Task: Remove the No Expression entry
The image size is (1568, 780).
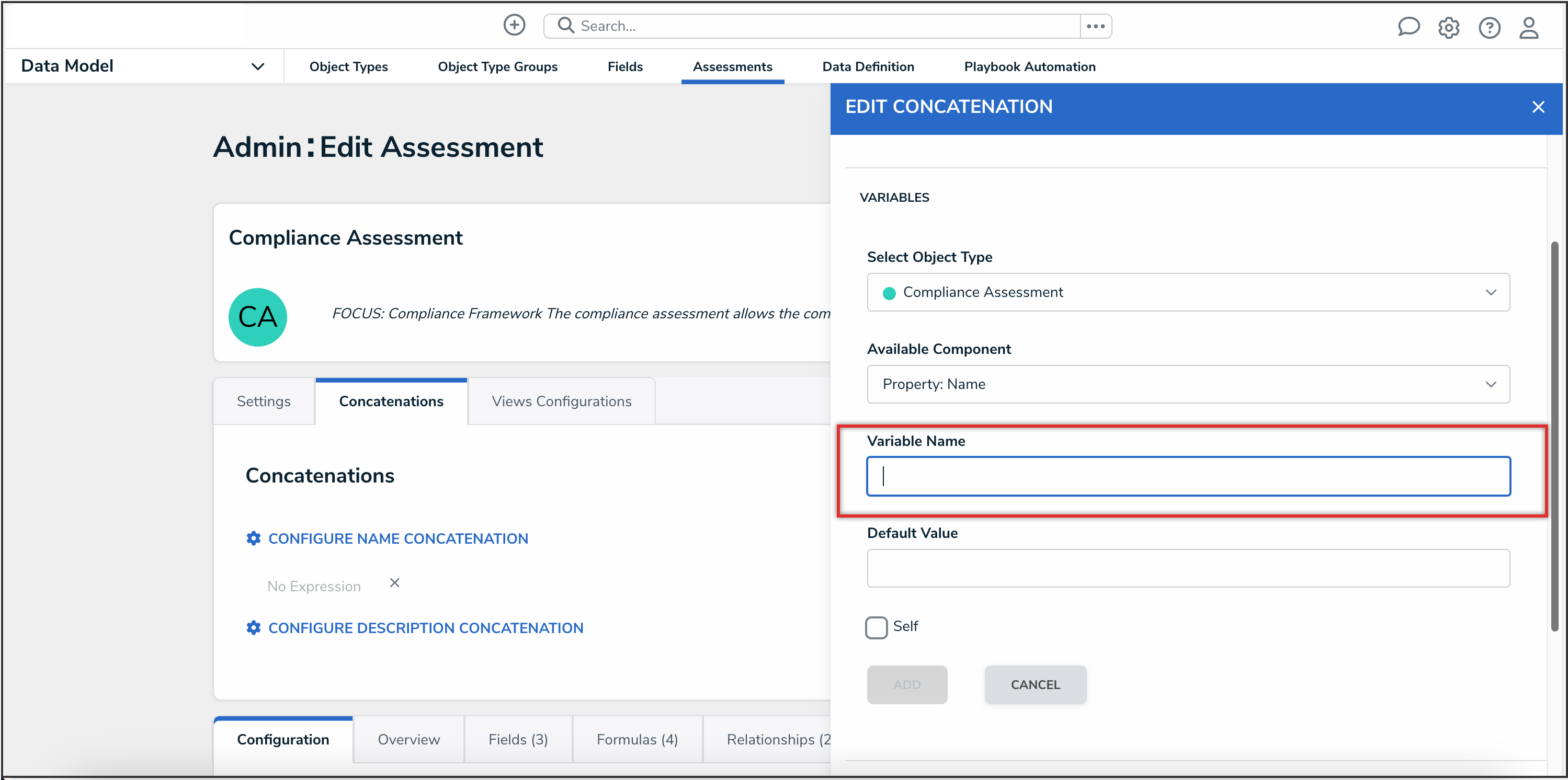Action: pyautogui.click(x=394, y=583)
